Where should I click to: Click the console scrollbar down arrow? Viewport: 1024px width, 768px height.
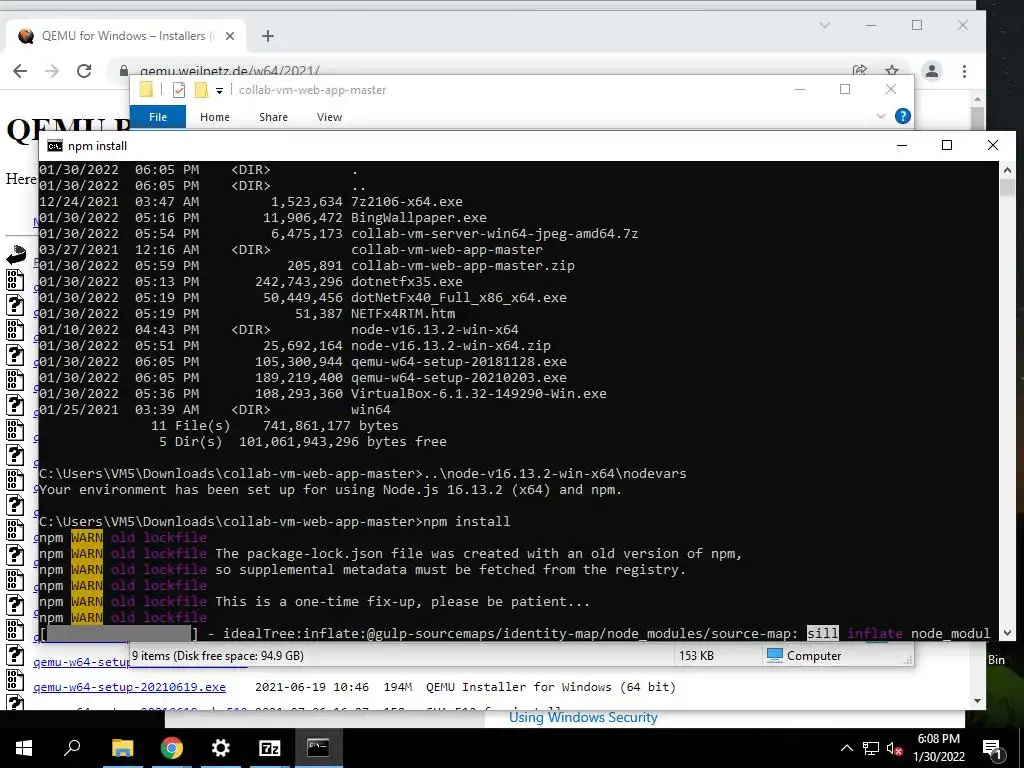[1006, 633]
